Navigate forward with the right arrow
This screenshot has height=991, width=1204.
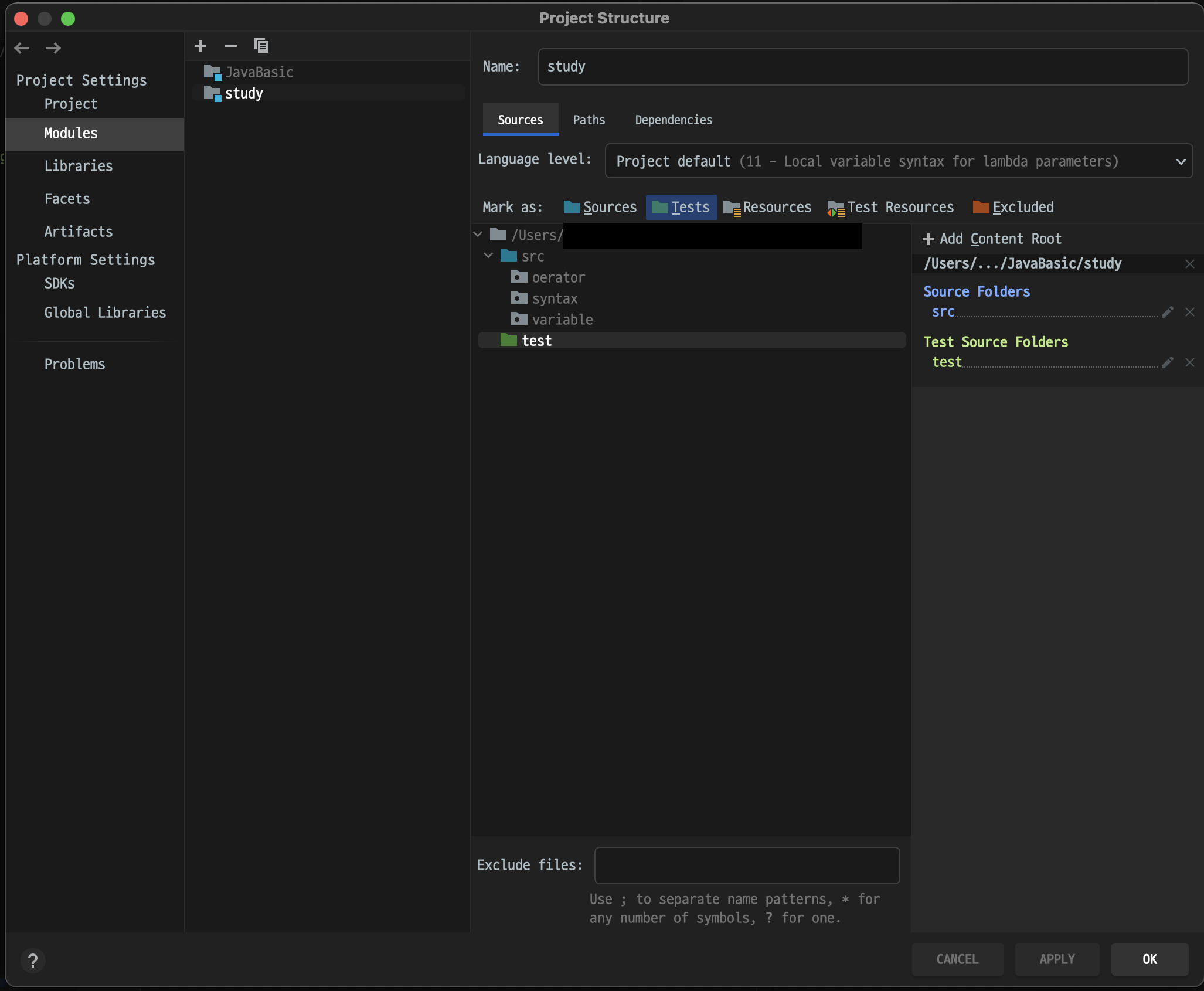click(x=53, y=48)
